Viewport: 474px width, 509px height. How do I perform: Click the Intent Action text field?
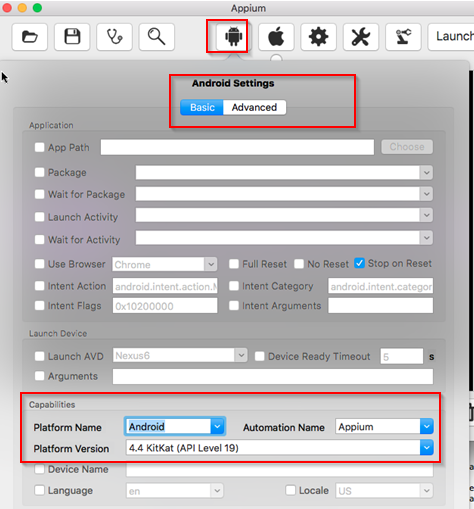pyautogui.click(x=165, y=286)
